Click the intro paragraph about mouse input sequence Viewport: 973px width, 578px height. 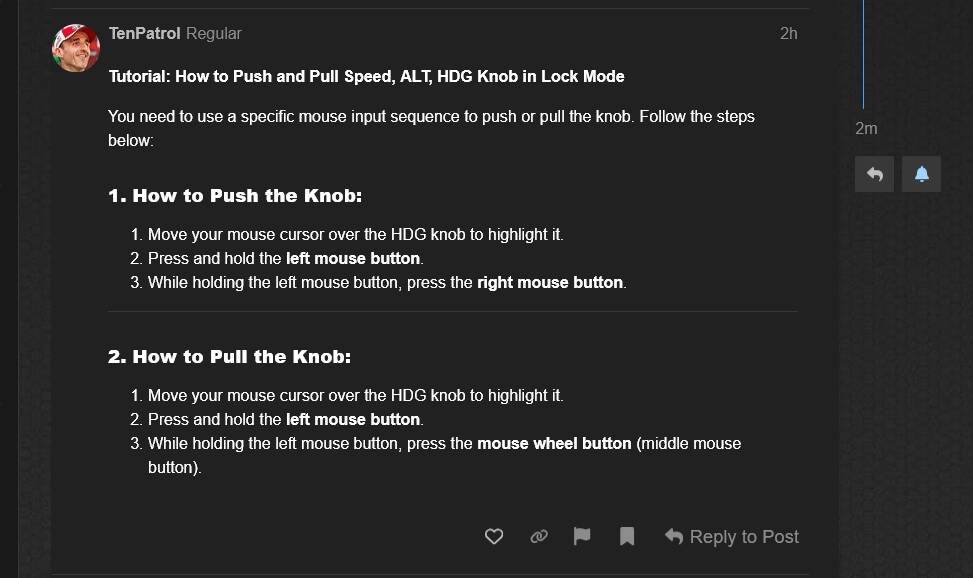point(431,129)
